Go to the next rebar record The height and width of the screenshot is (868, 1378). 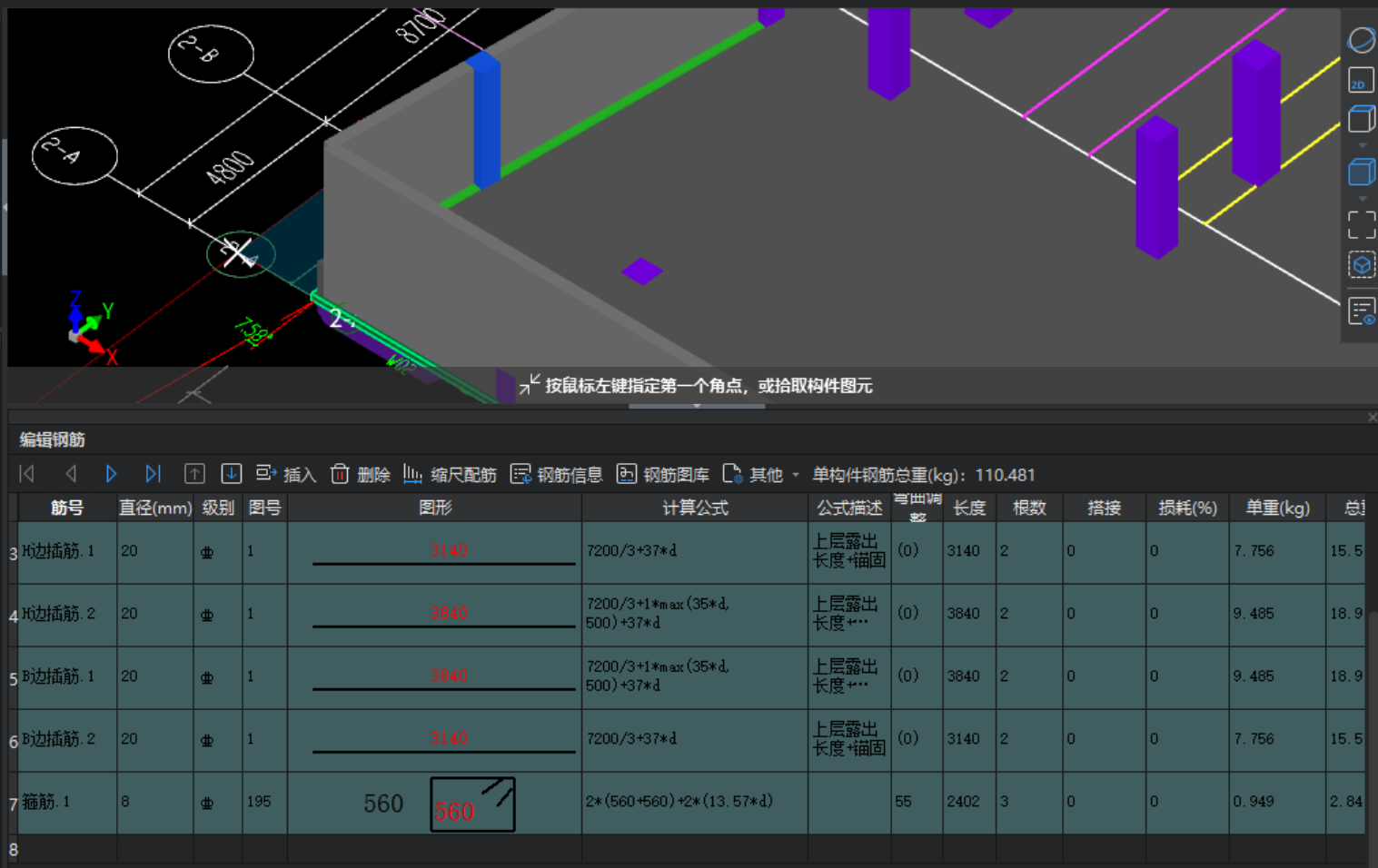(111, 474)
